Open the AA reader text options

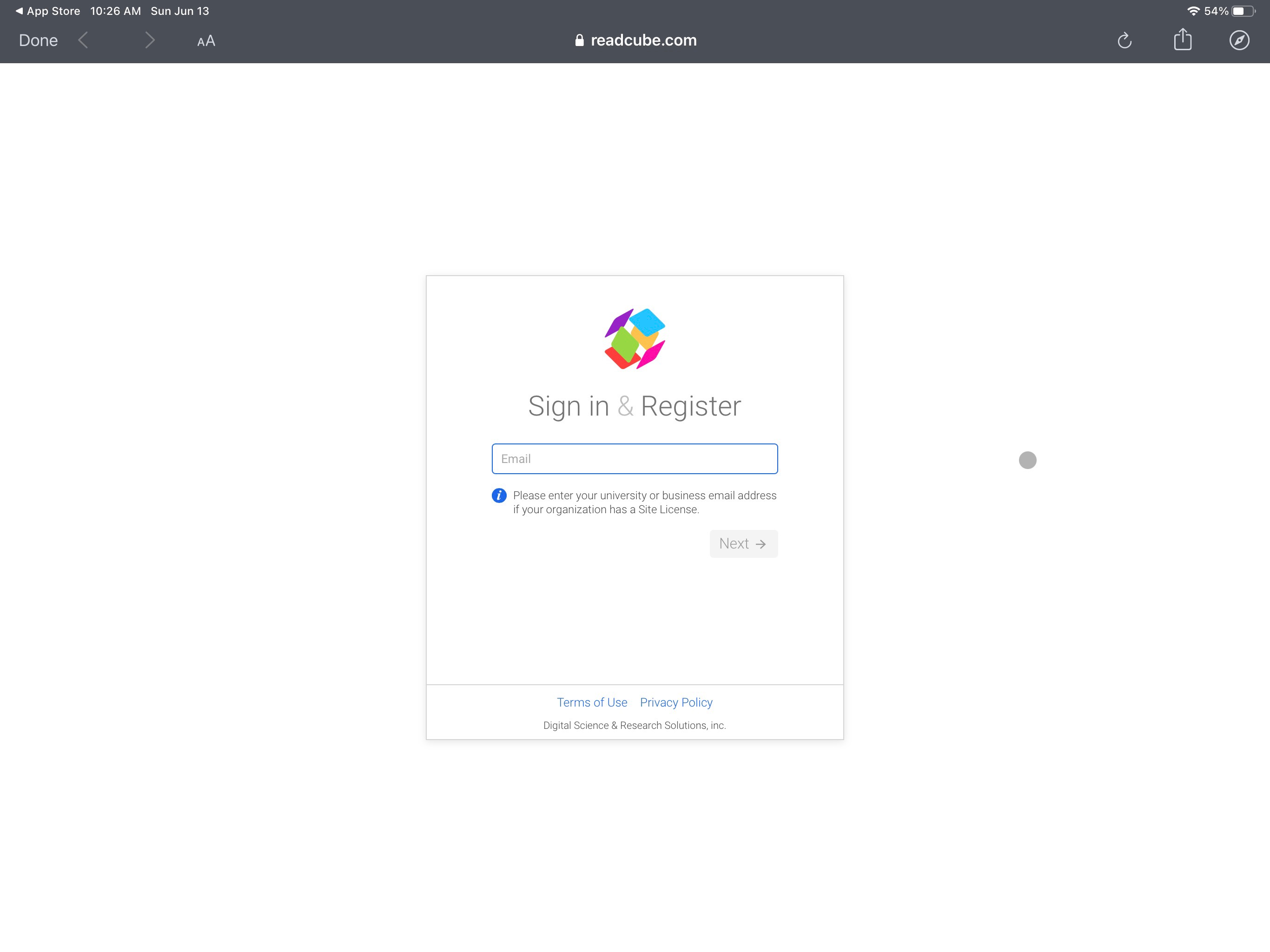point(206,41)
